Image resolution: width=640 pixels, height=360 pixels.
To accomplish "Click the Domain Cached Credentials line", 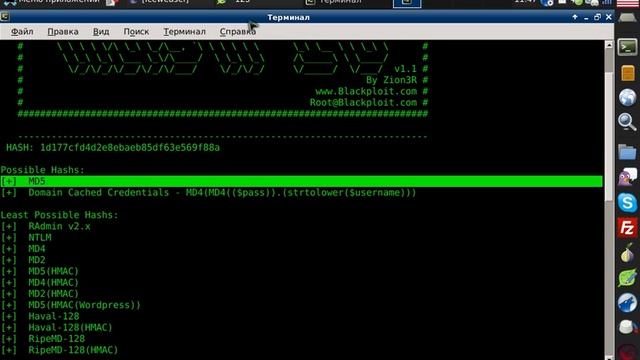I will (208, 193).
